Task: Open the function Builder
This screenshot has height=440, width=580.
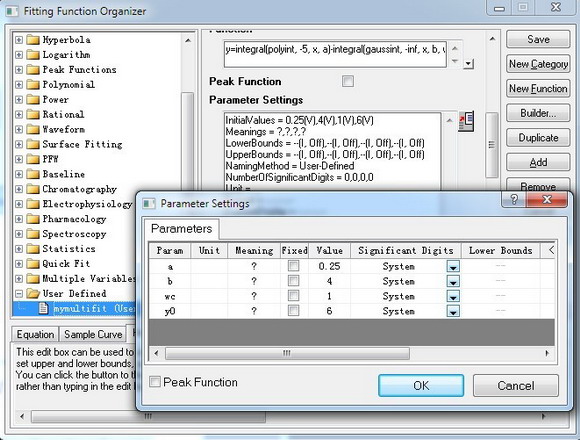Action: coord(538,113)
